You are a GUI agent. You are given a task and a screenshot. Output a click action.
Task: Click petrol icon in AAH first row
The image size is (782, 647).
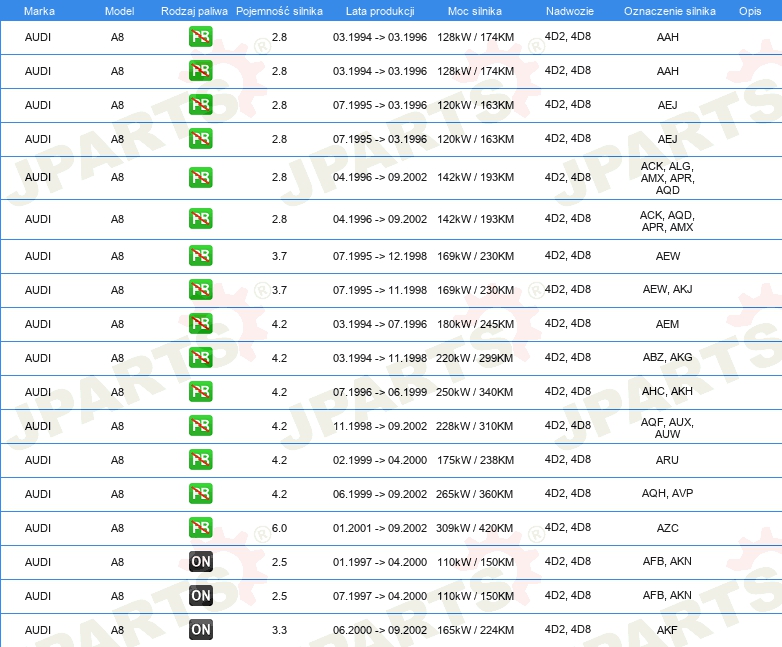point(200,37)
